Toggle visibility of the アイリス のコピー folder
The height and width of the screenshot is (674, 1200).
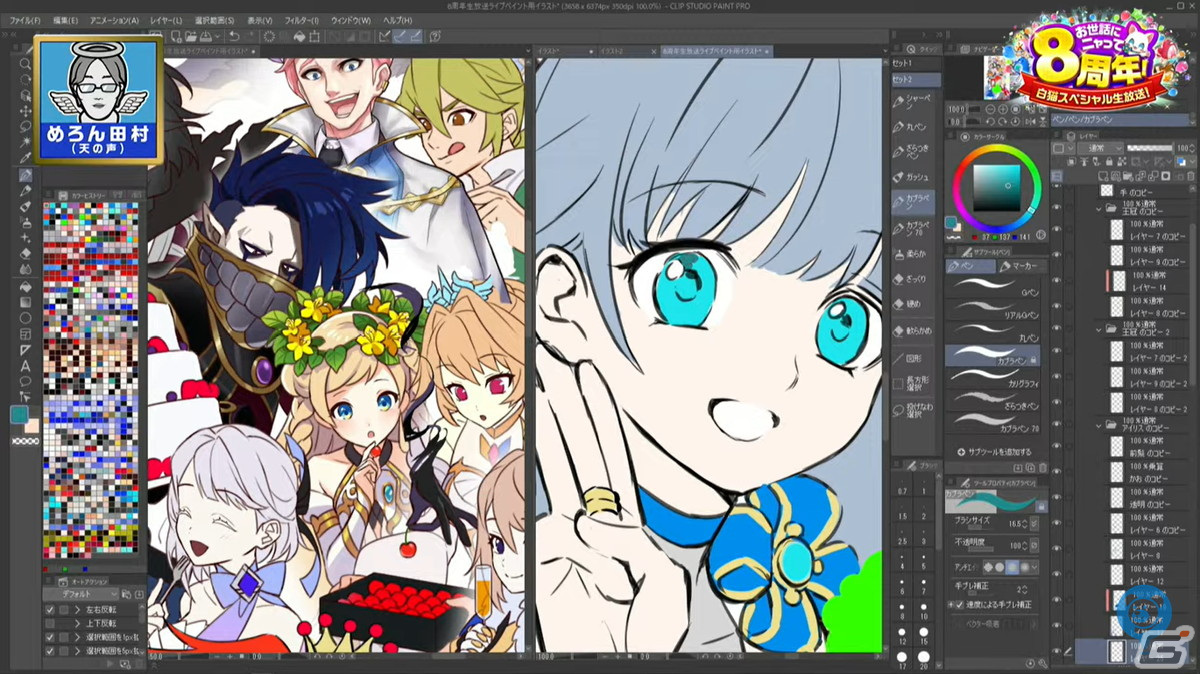(x=1058, y=424)
